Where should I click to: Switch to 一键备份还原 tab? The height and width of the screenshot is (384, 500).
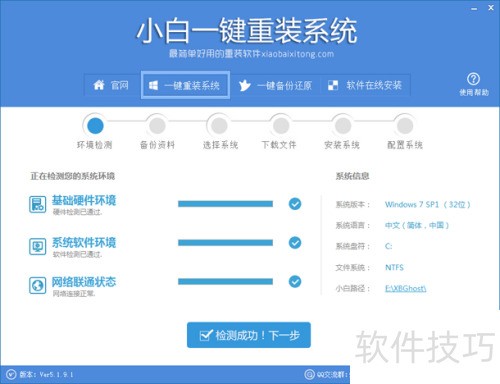[x=275, y=85]
